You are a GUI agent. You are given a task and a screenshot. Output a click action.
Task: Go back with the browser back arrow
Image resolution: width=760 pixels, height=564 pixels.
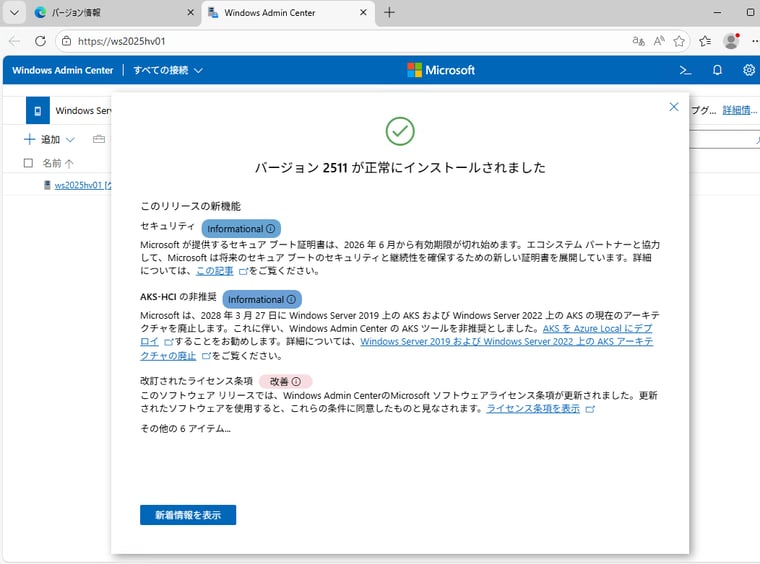pos(15,41)
